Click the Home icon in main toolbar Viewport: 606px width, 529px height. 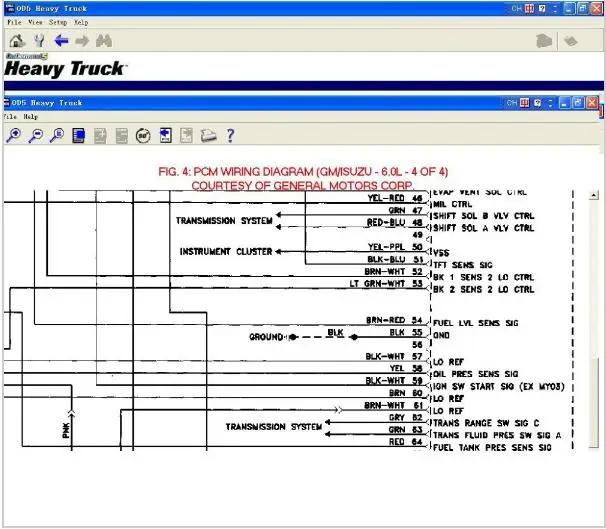coord(17,41)
